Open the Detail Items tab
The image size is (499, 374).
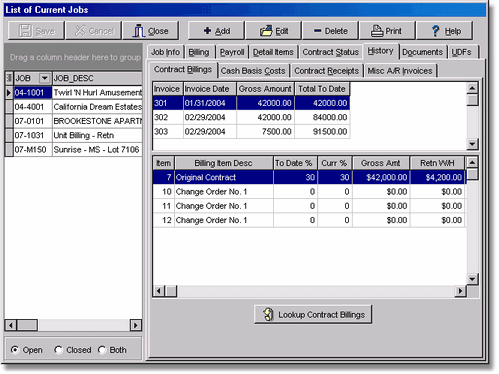click(x=273, y=52)
